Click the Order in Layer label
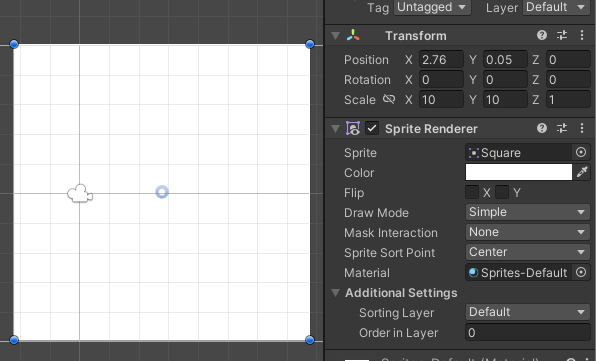Image resolution: width=596 pixels, height=361 pixels. point(398,333)
